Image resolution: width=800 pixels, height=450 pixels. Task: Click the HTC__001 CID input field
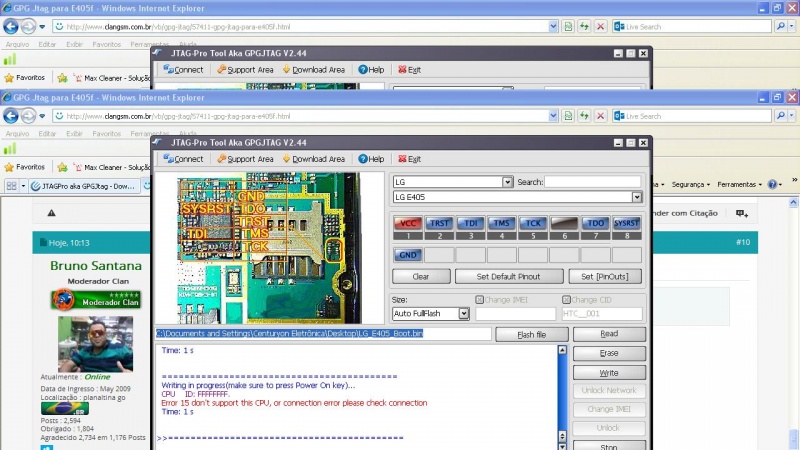pyautogui.click(x=602, y=314)
